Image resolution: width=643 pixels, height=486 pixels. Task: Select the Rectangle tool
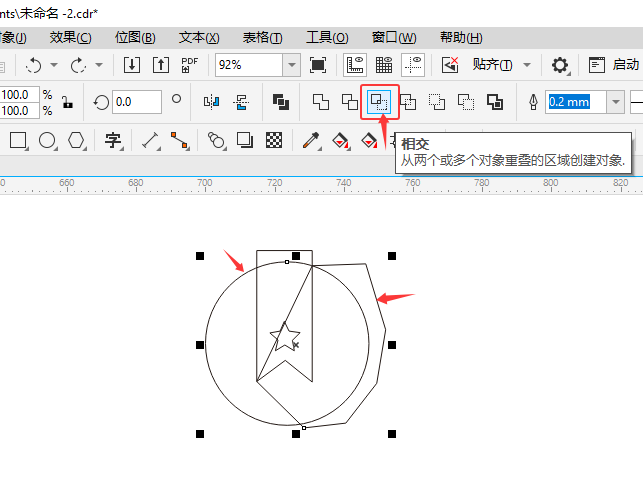pos(18,141)
